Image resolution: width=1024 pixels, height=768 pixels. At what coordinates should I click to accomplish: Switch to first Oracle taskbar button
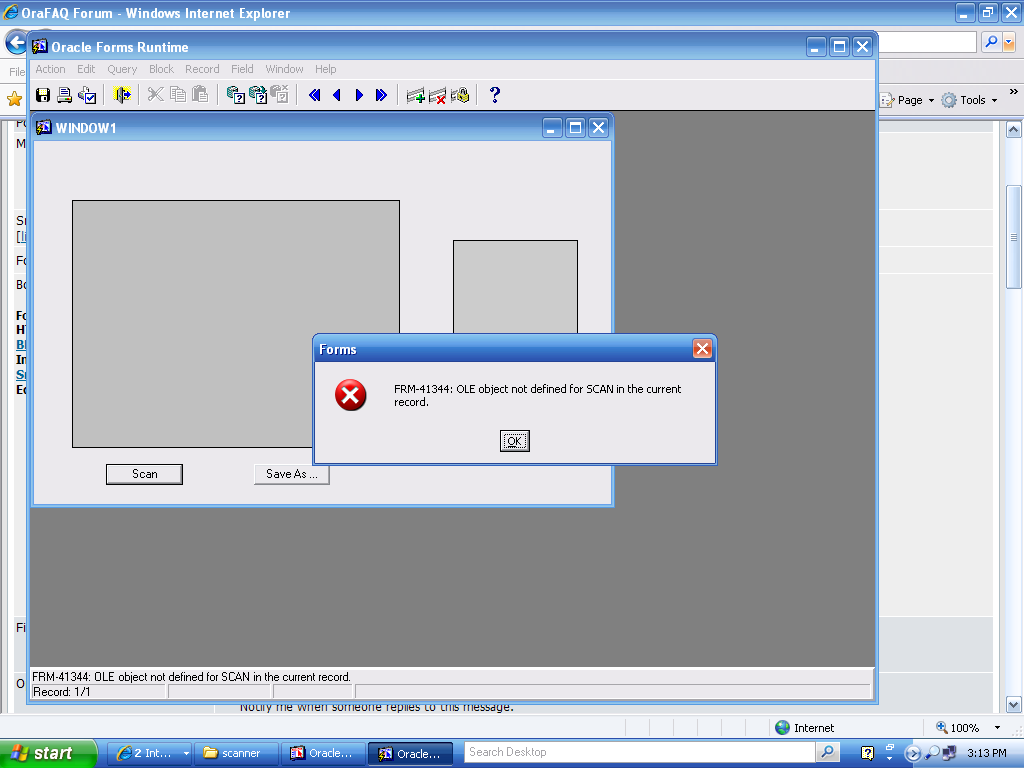[x=324, y=753]
